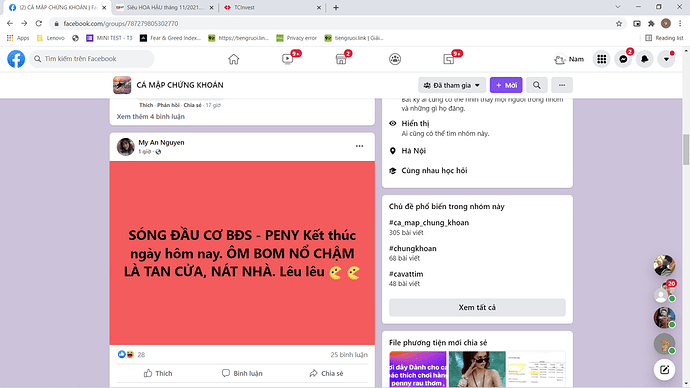Open the Nam profile link
Screen dimensions: 690x388
(569, 59)
